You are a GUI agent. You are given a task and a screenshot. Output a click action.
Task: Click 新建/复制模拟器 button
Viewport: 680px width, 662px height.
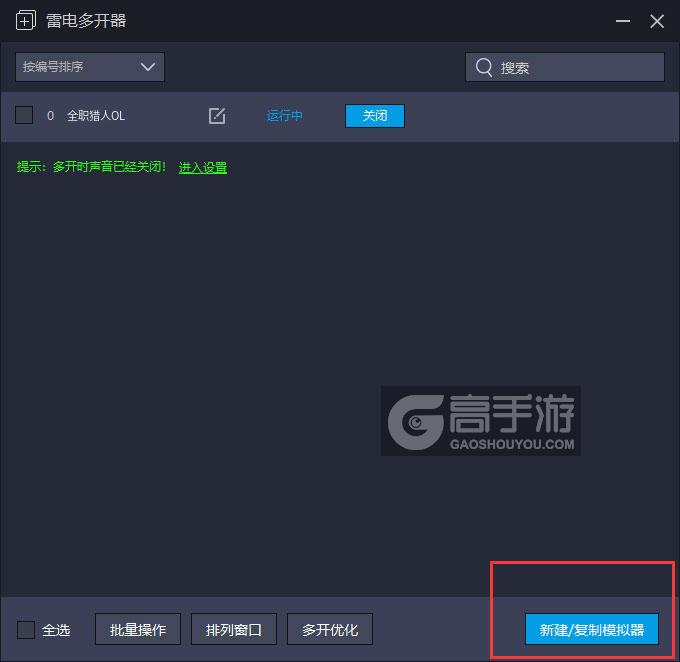[x=592, y=629]
